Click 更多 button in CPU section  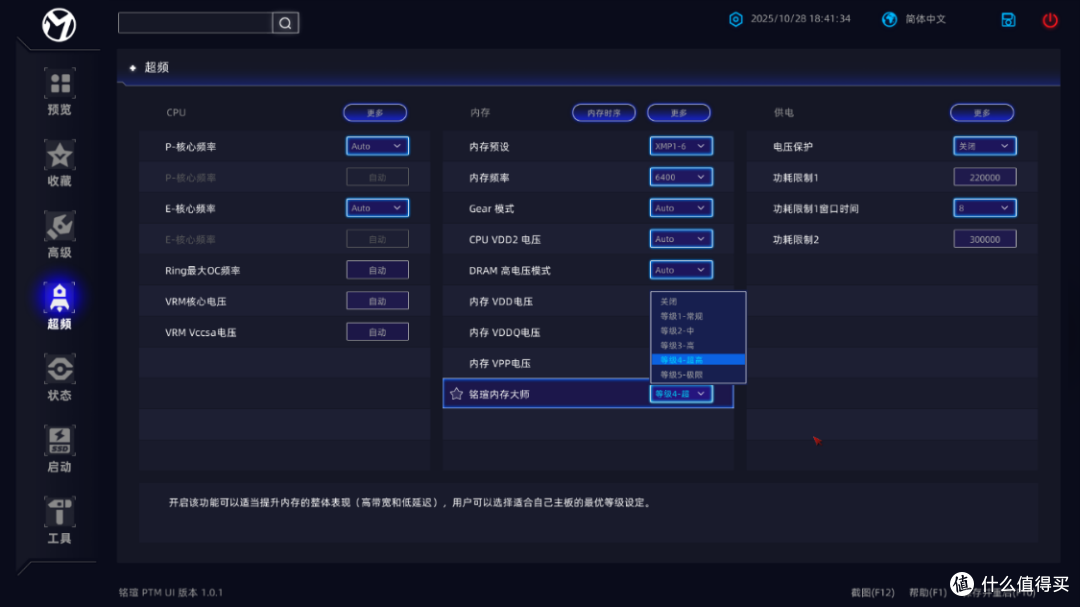tap(375, 113)
